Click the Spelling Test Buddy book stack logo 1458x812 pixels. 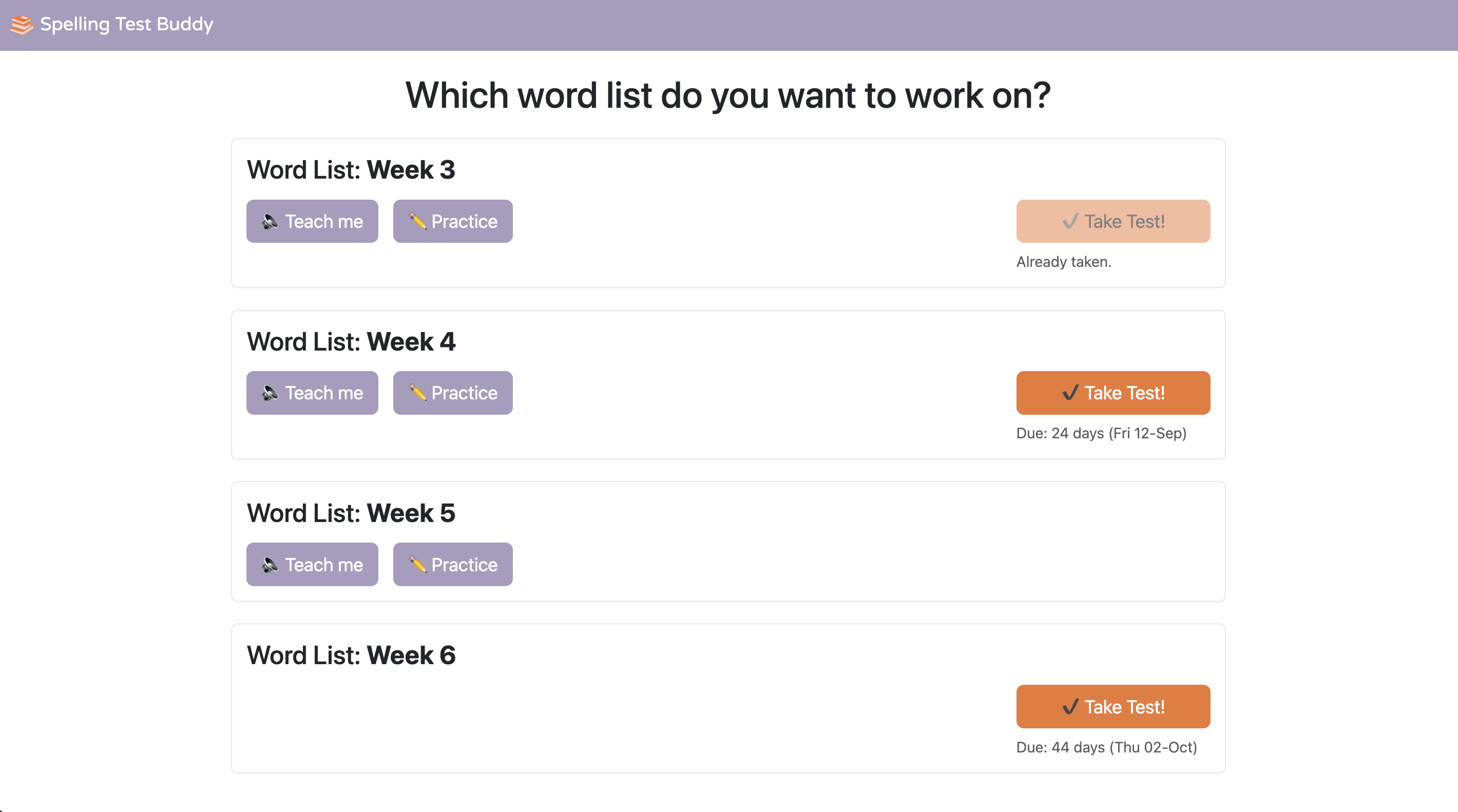click(21, 24)
